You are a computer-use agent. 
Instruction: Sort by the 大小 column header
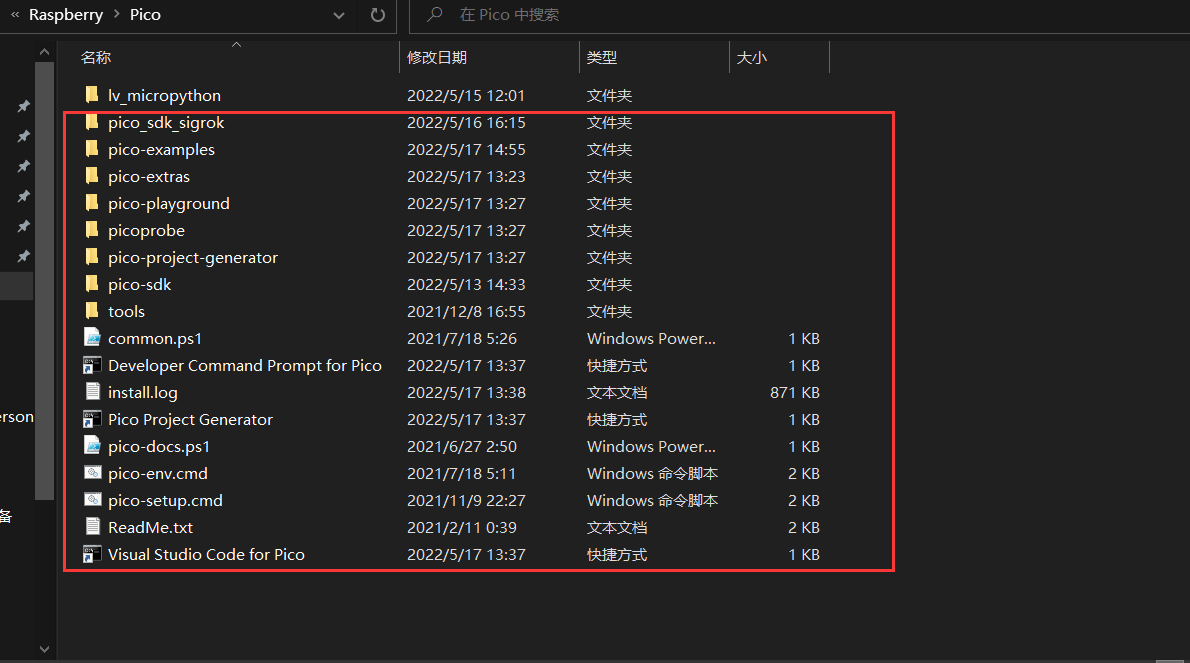pos(751,58)
